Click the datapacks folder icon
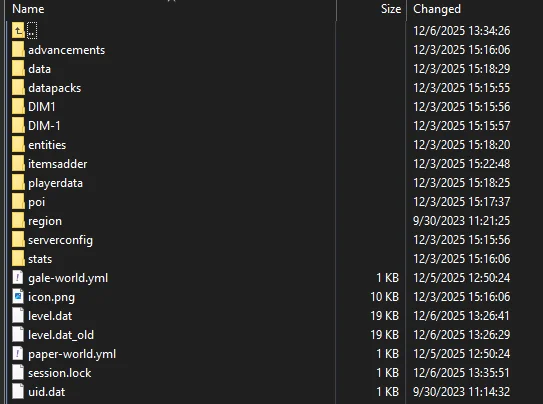The height and width of the screenshot is (404, 543). 18,88
